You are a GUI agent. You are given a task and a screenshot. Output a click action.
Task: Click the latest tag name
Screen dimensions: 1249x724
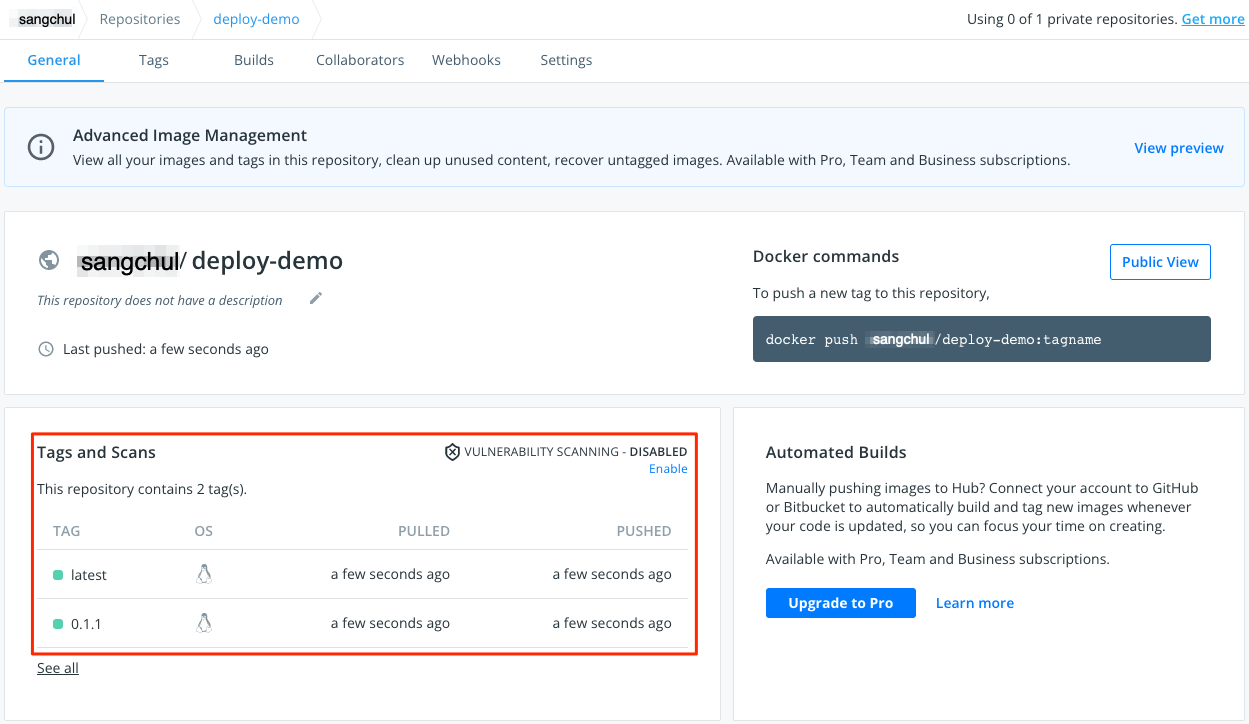[89, 575]
